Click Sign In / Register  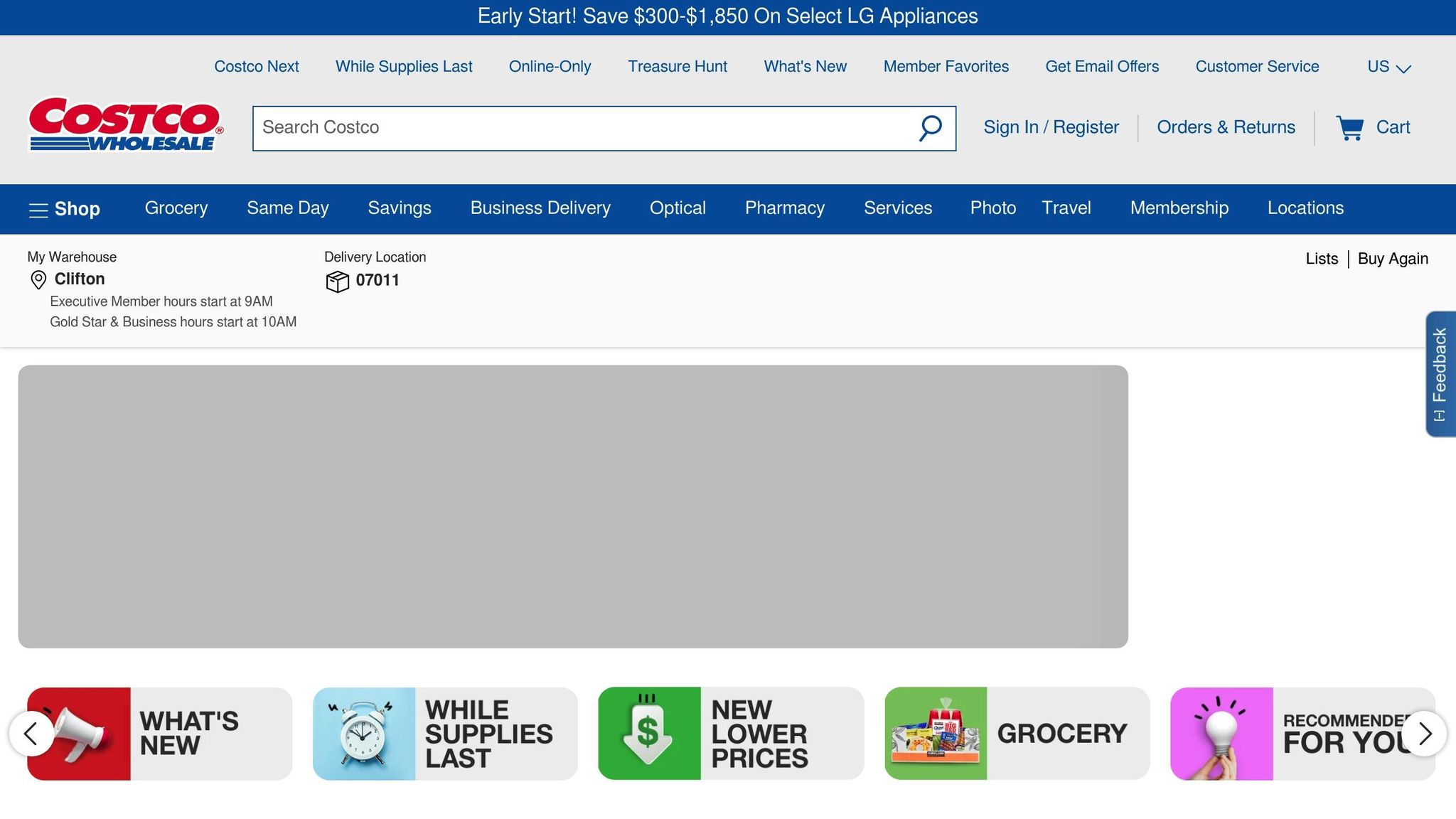[1051, 128]
